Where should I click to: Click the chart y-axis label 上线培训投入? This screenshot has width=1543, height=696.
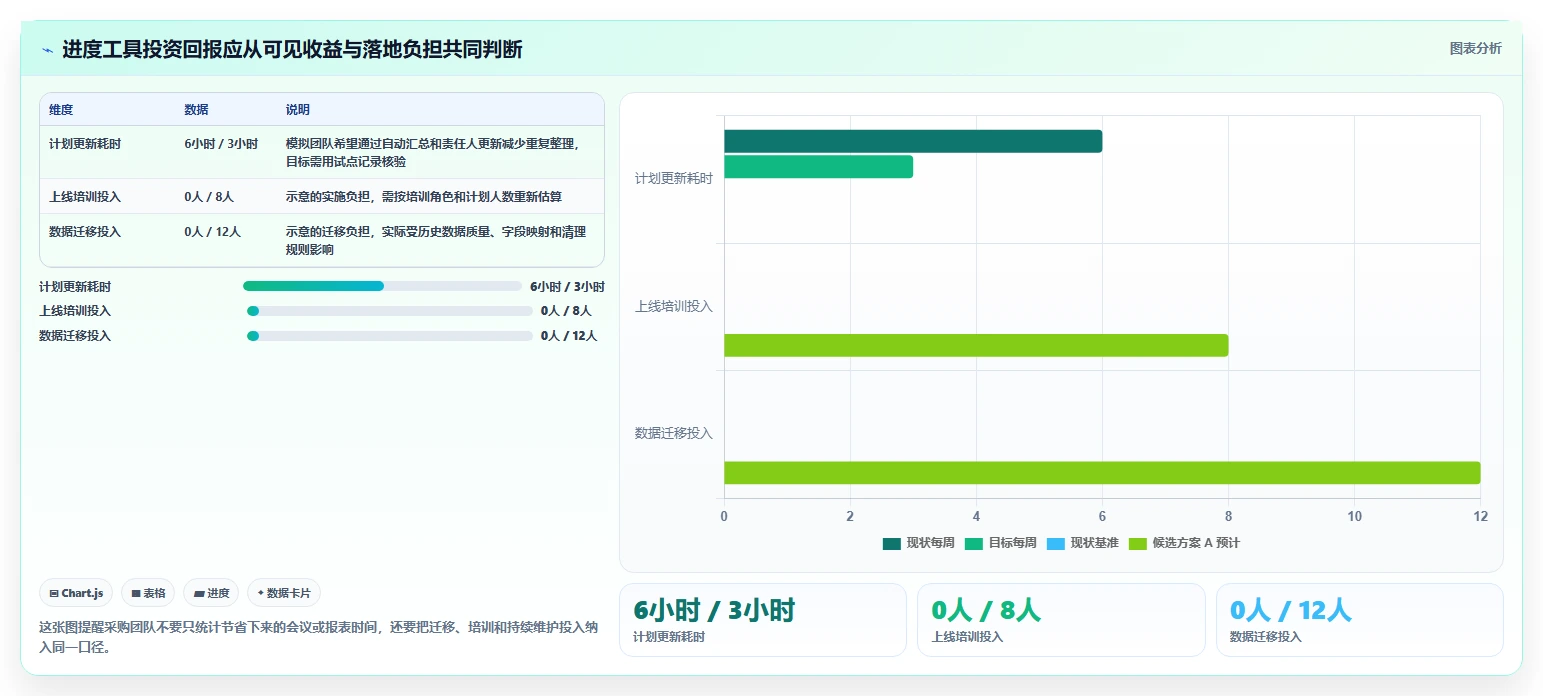tap(674, 306)
